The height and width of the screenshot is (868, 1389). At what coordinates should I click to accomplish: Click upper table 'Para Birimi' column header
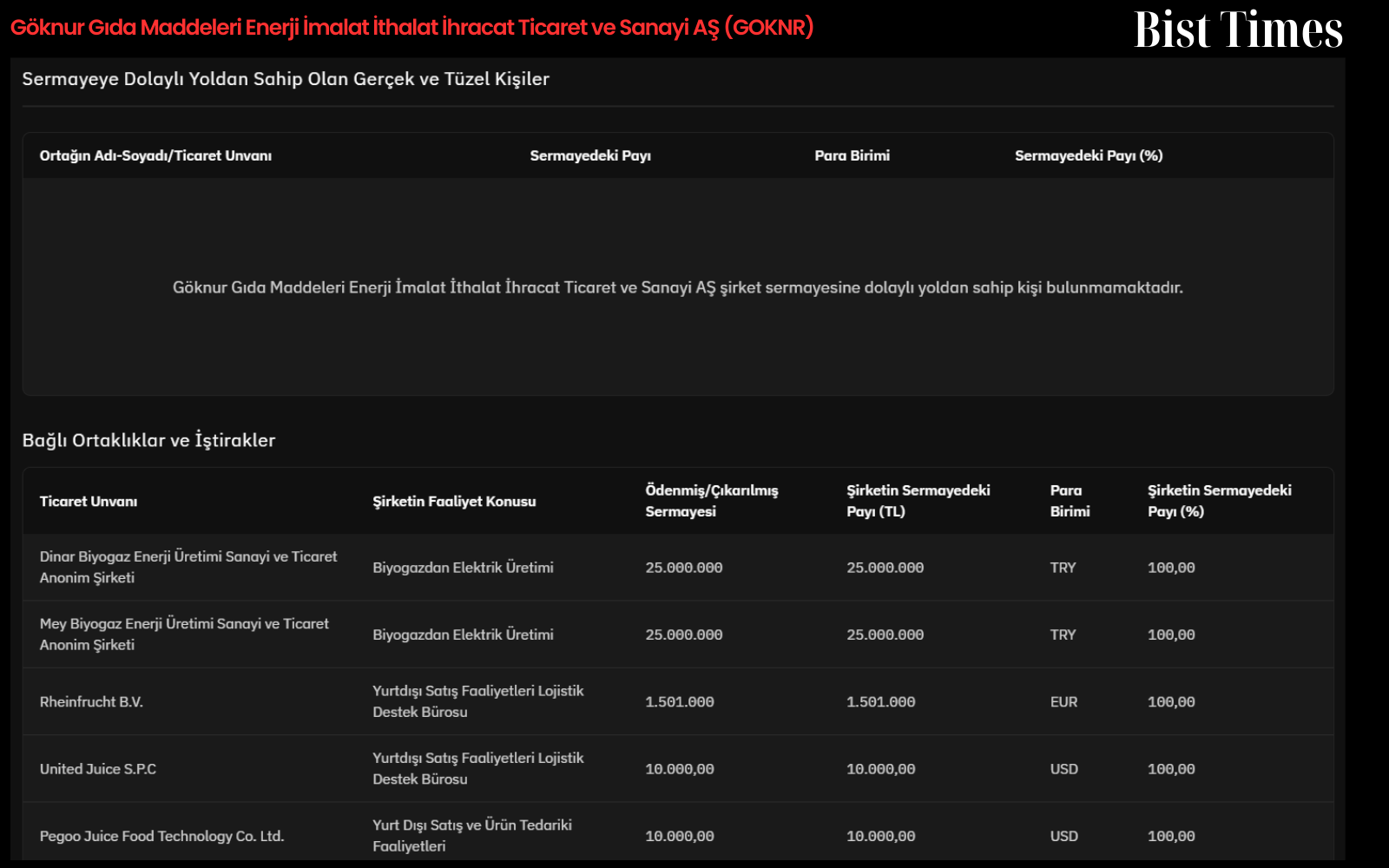click(x=852, y=155)
